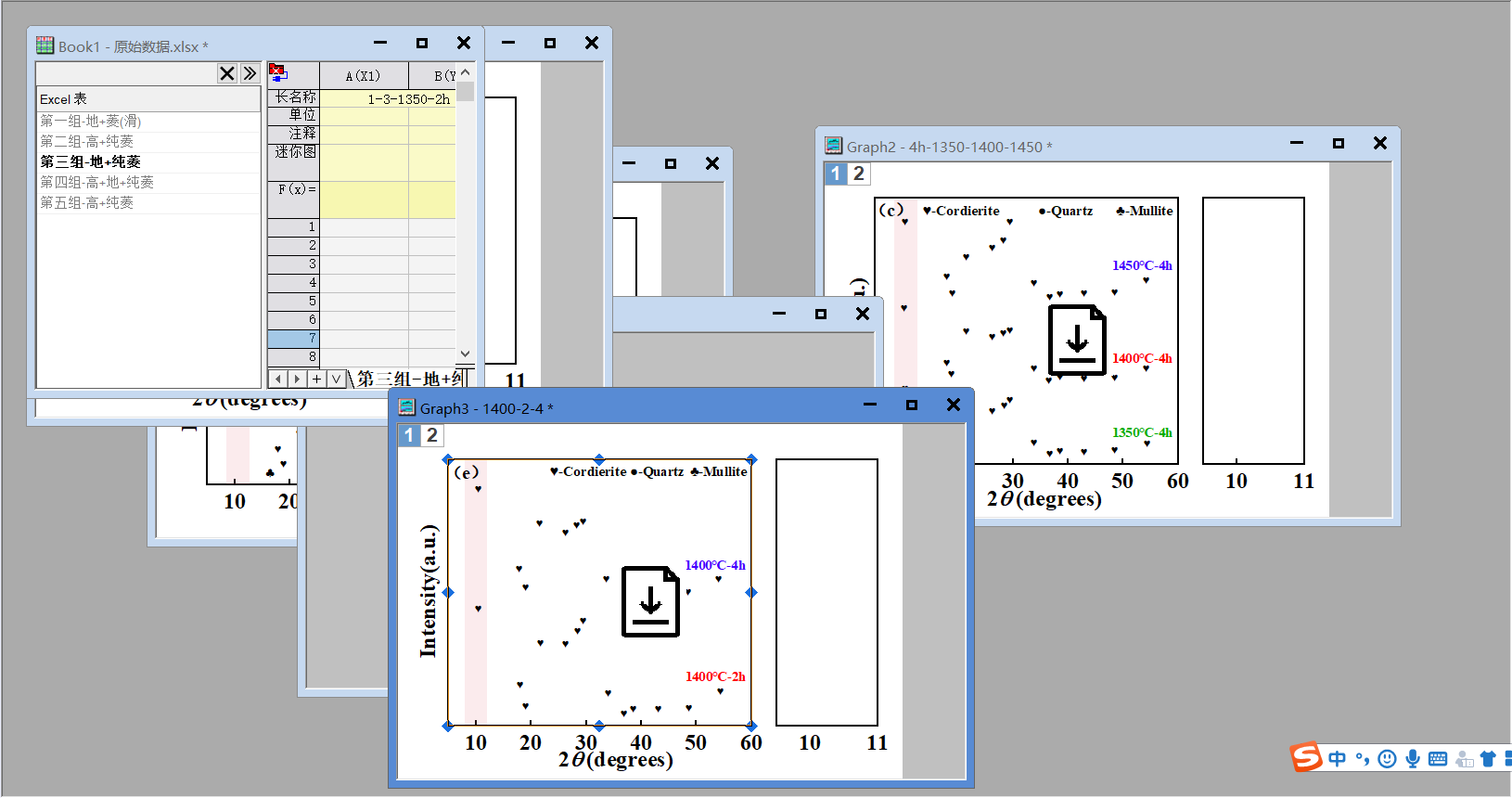Click the Quartz legend entry in Graph2
The height and width of the screenshot is (798, 1512).
point(1066,211)
